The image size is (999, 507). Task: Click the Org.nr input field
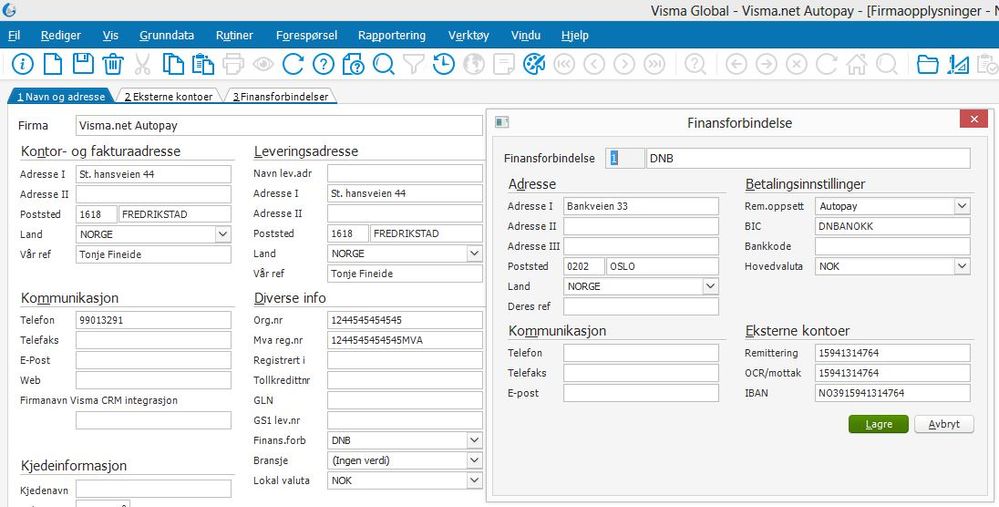coord(405,320)
